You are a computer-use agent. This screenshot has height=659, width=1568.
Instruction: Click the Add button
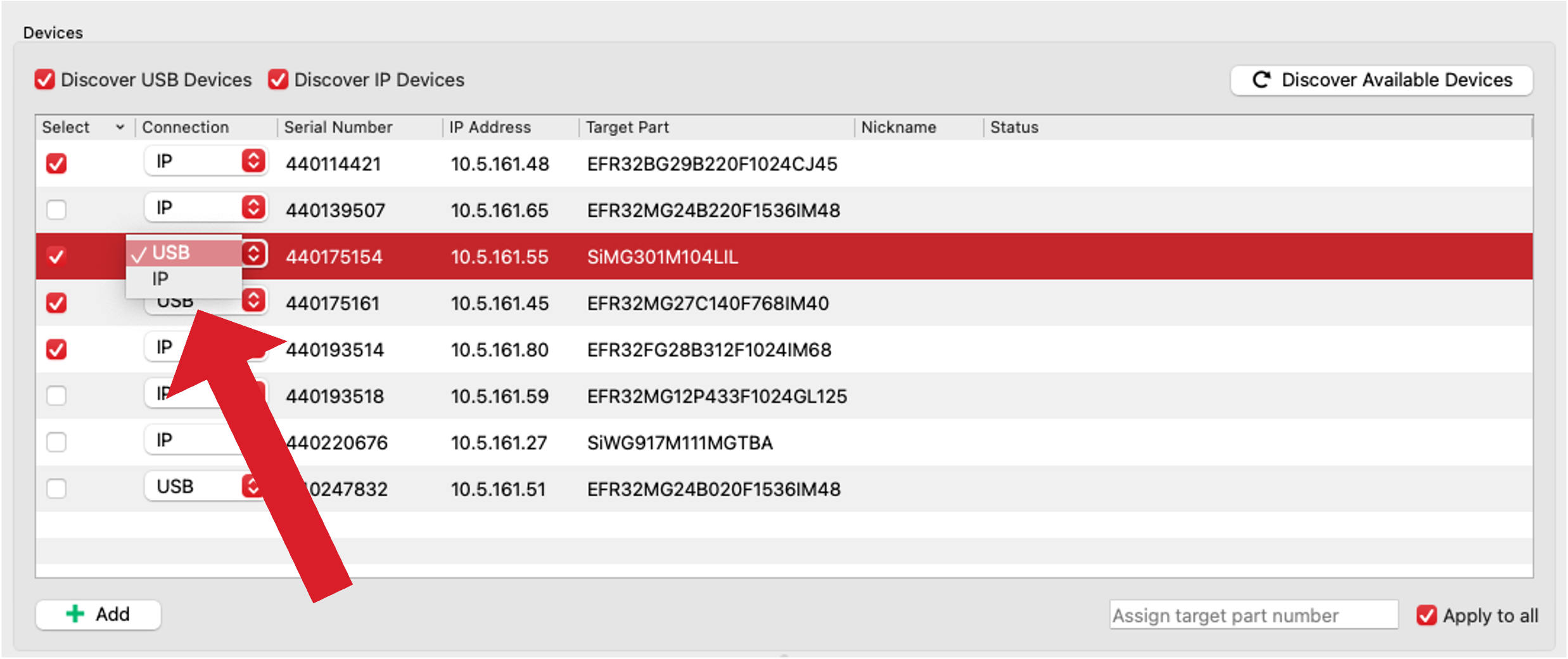(x=98, y=614)
